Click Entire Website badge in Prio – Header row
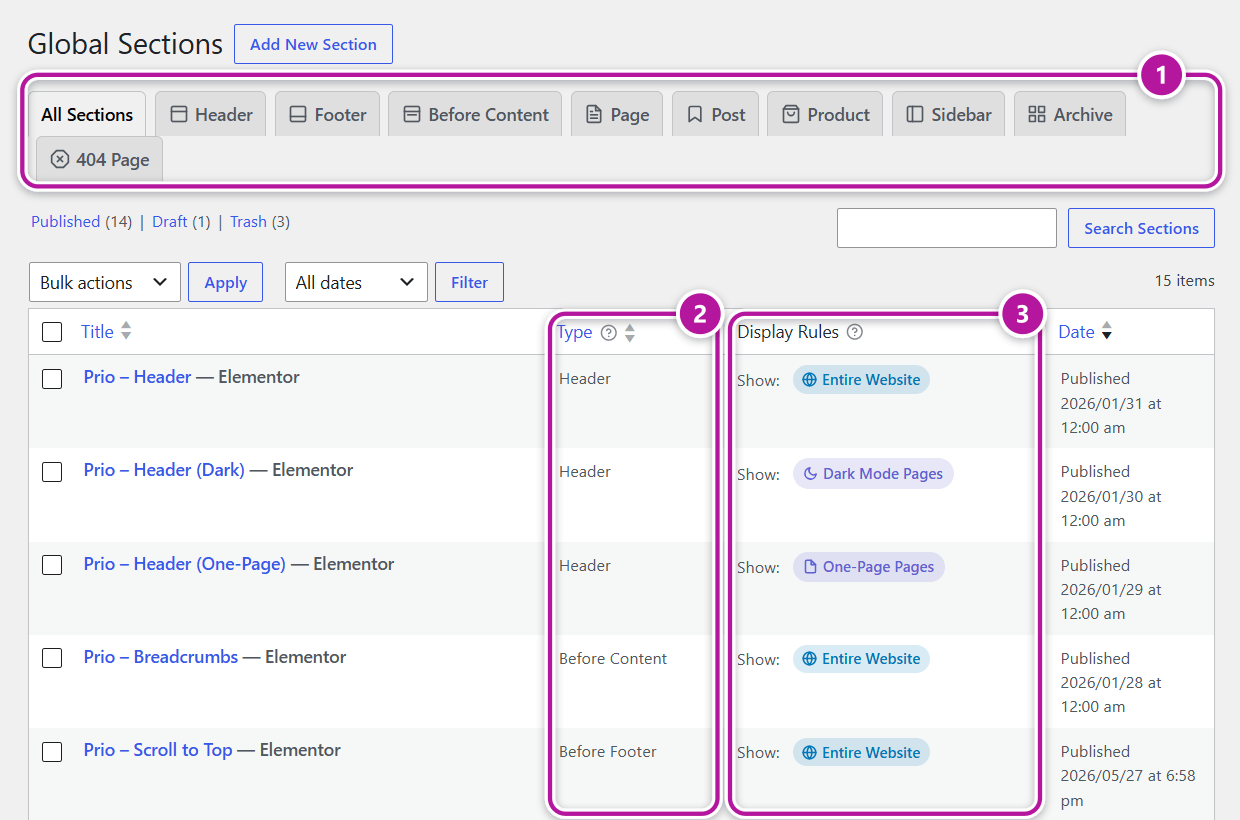The height and width of the screenshot is (820, 1240). [861, 380]
